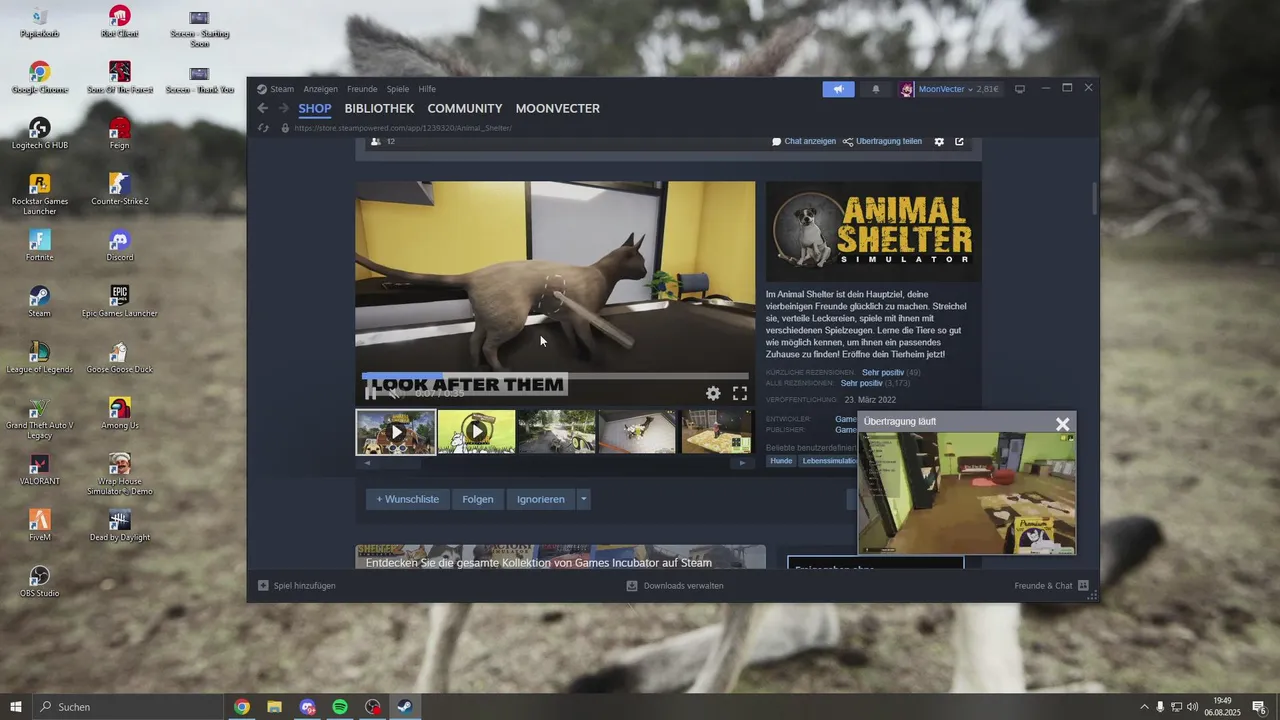Screen dimensions: 1280x720
Task: Switch Steam to Big Picture mode icon
Action: pyautogui.click(x=1020, y=89)
